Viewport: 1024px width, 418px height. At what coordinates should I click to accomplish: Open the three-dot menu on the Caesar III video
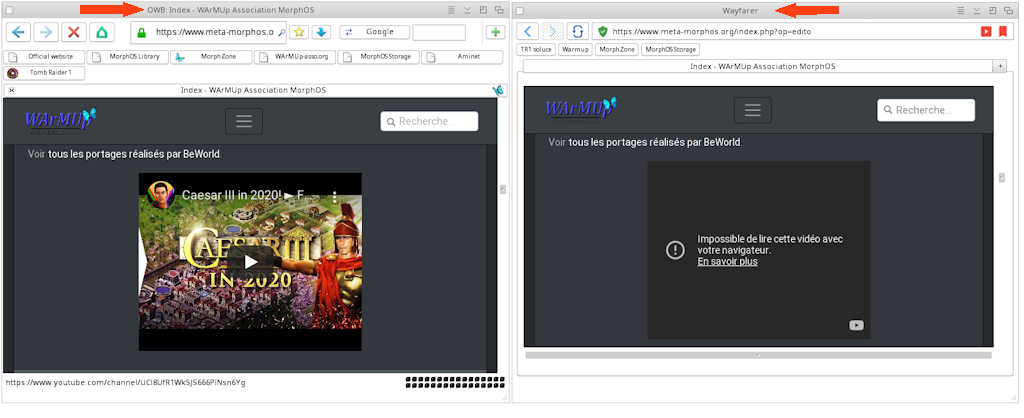tap(334, 195)
